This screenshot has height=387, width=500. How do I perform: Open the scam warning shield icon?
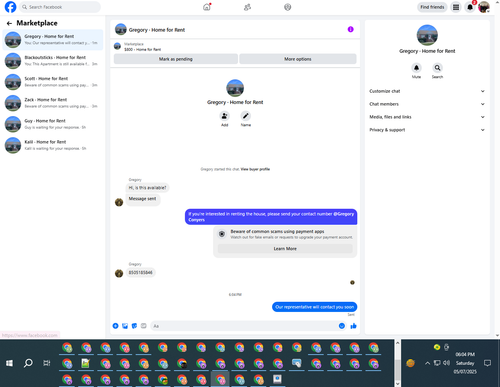pos(222,234)
